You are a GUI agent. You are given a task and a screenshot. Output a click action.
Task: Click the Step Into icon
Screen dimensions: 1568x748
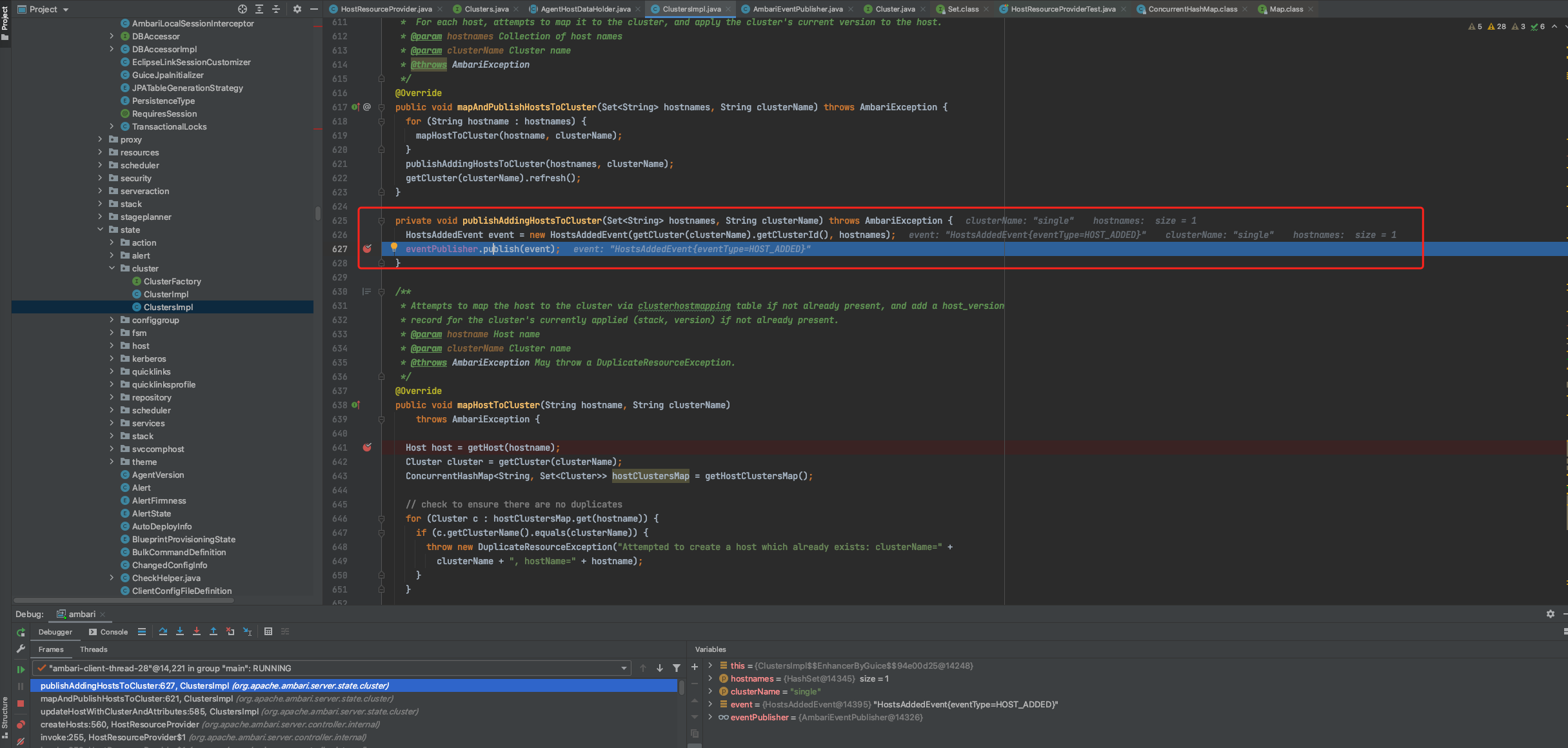coord(180,631)
